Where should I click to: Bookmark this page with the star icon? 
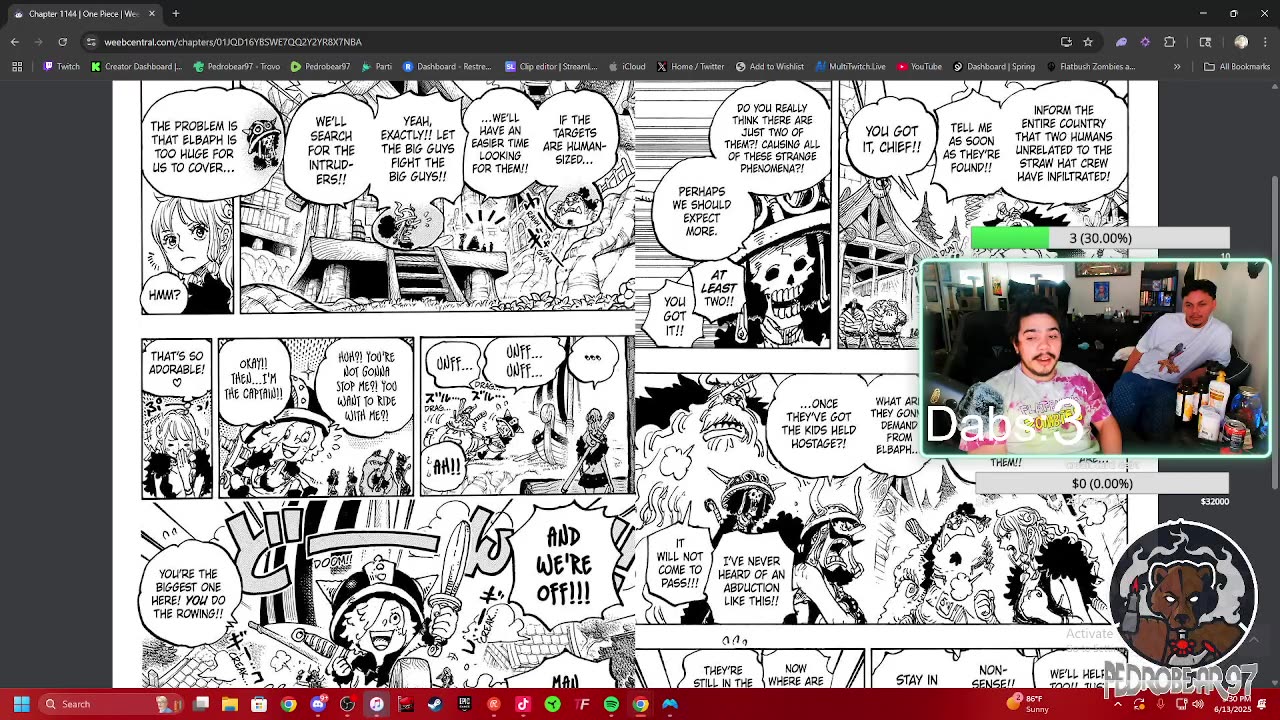(x=1088, y=42)
